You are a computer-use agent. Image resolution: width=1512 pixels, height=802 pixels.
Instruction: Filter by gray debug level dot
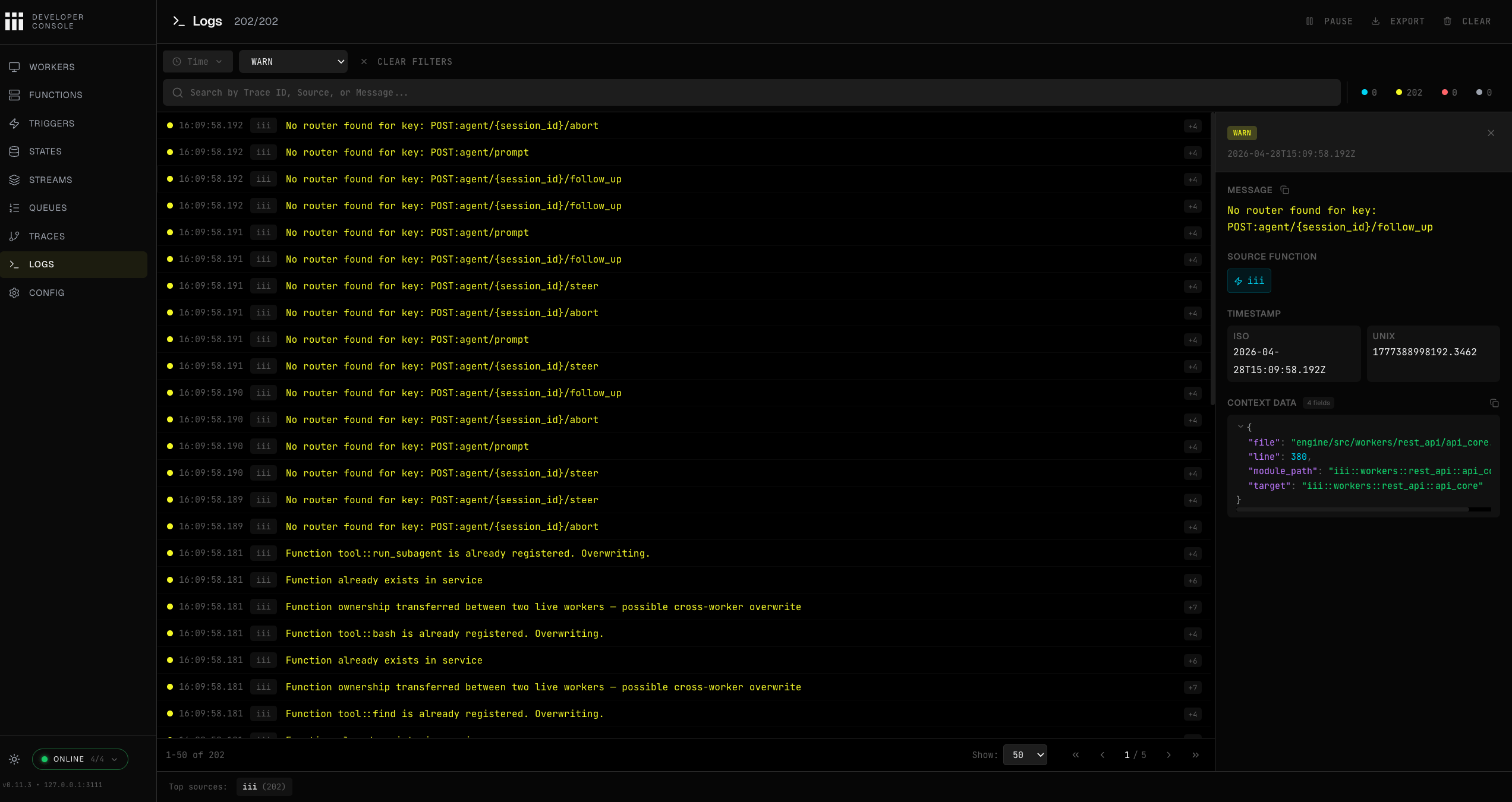click(1484, 93)
